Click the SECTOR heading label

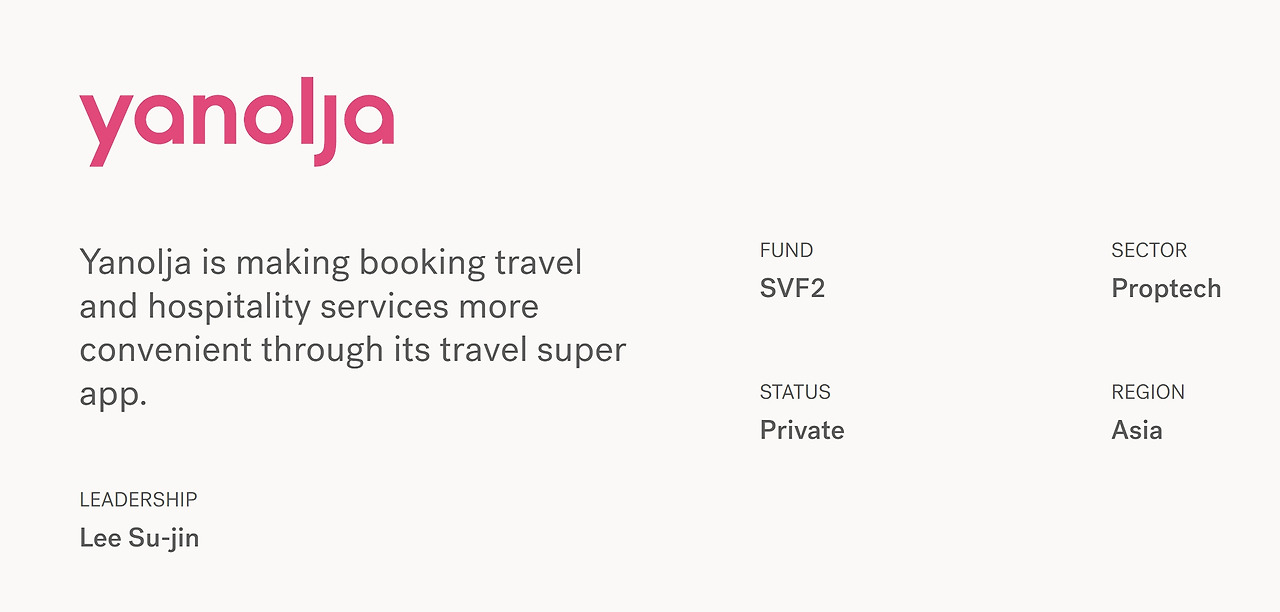(x=1149, y=250)
